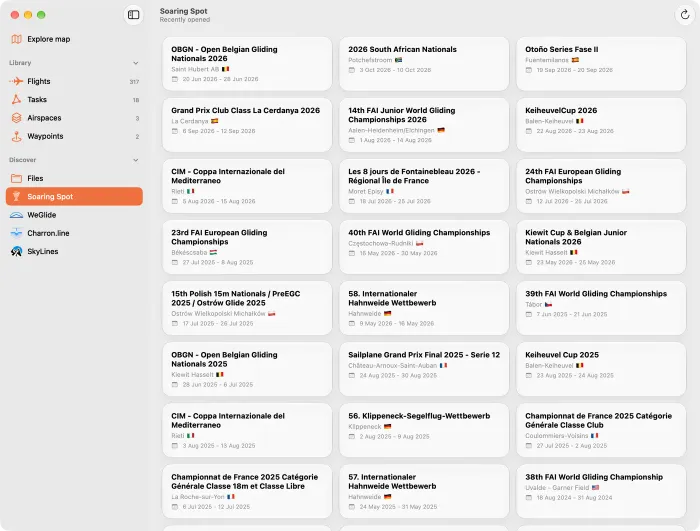Image resolution: width=700 pixels, height=531 pixels.
Task: Click Château-Arnoux-Saint-Auban location text
Action: 393,365
